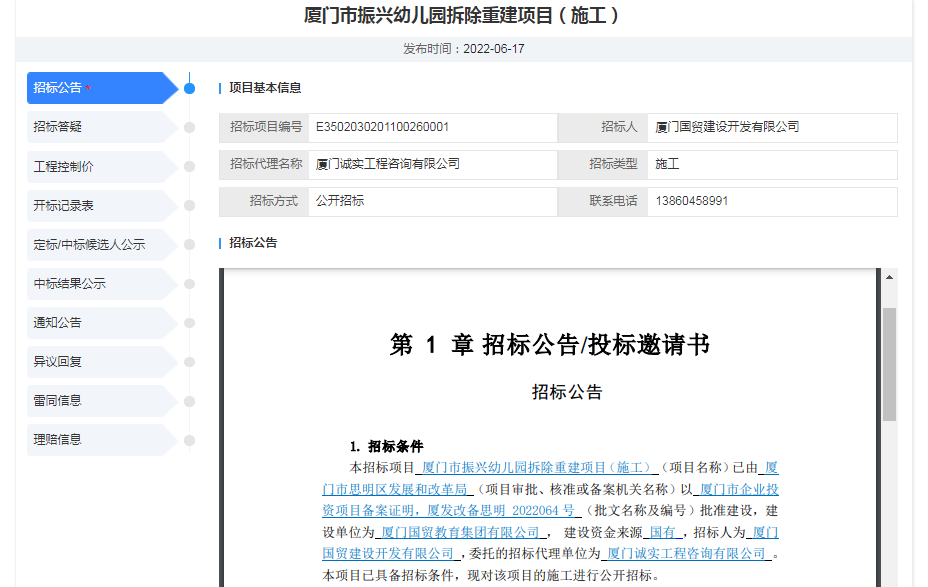Click timeline dot beside 理赔信息
The height and width of the screenshot is (587, 928).
point(189,439)
